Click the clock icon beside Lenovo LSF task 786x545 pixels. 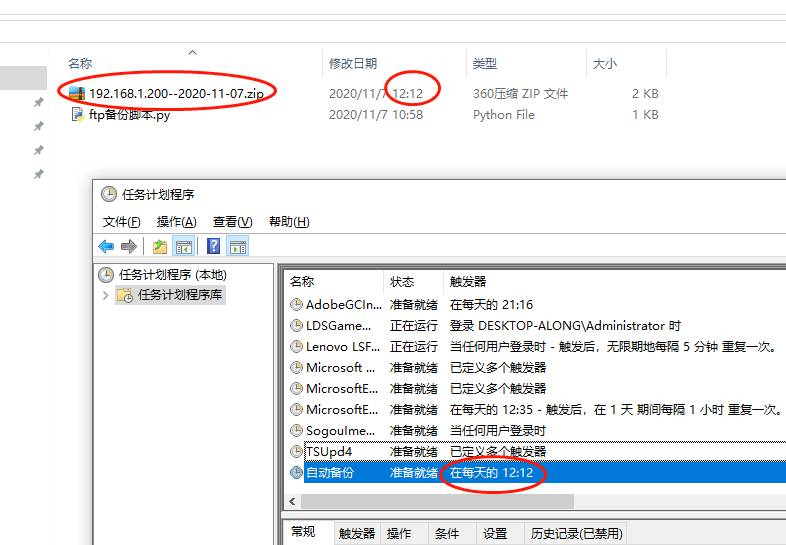click(x=296, y=346)
